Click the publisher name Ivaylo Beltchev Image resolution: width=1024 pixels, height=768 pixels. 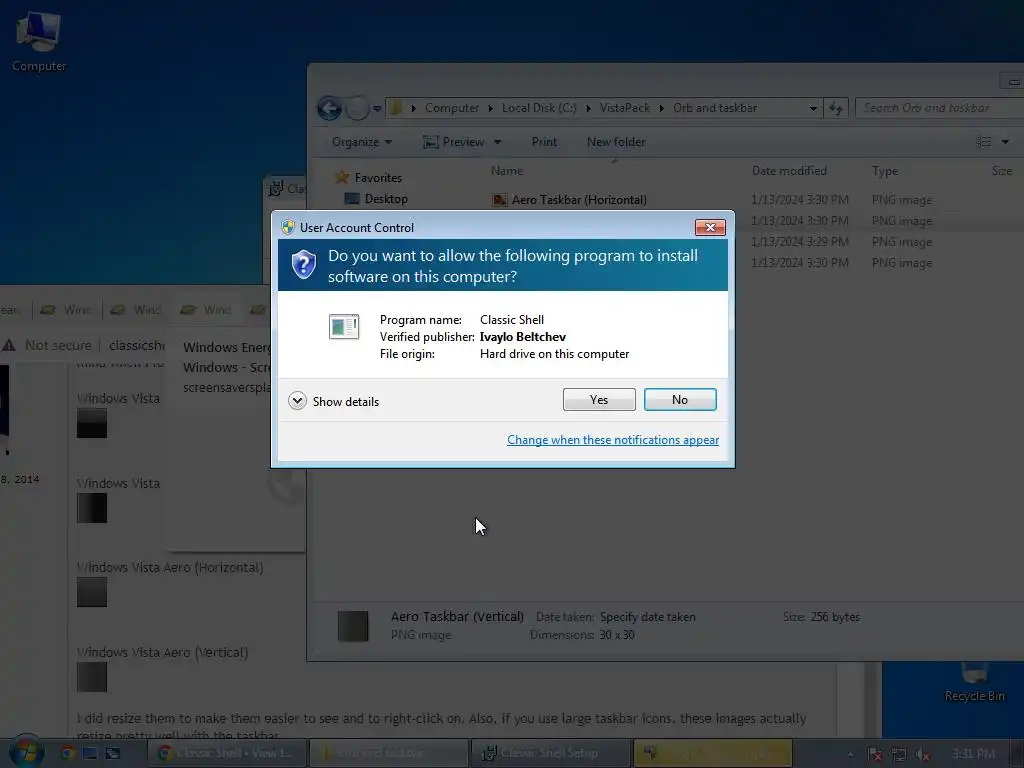[x=522, y=337]
